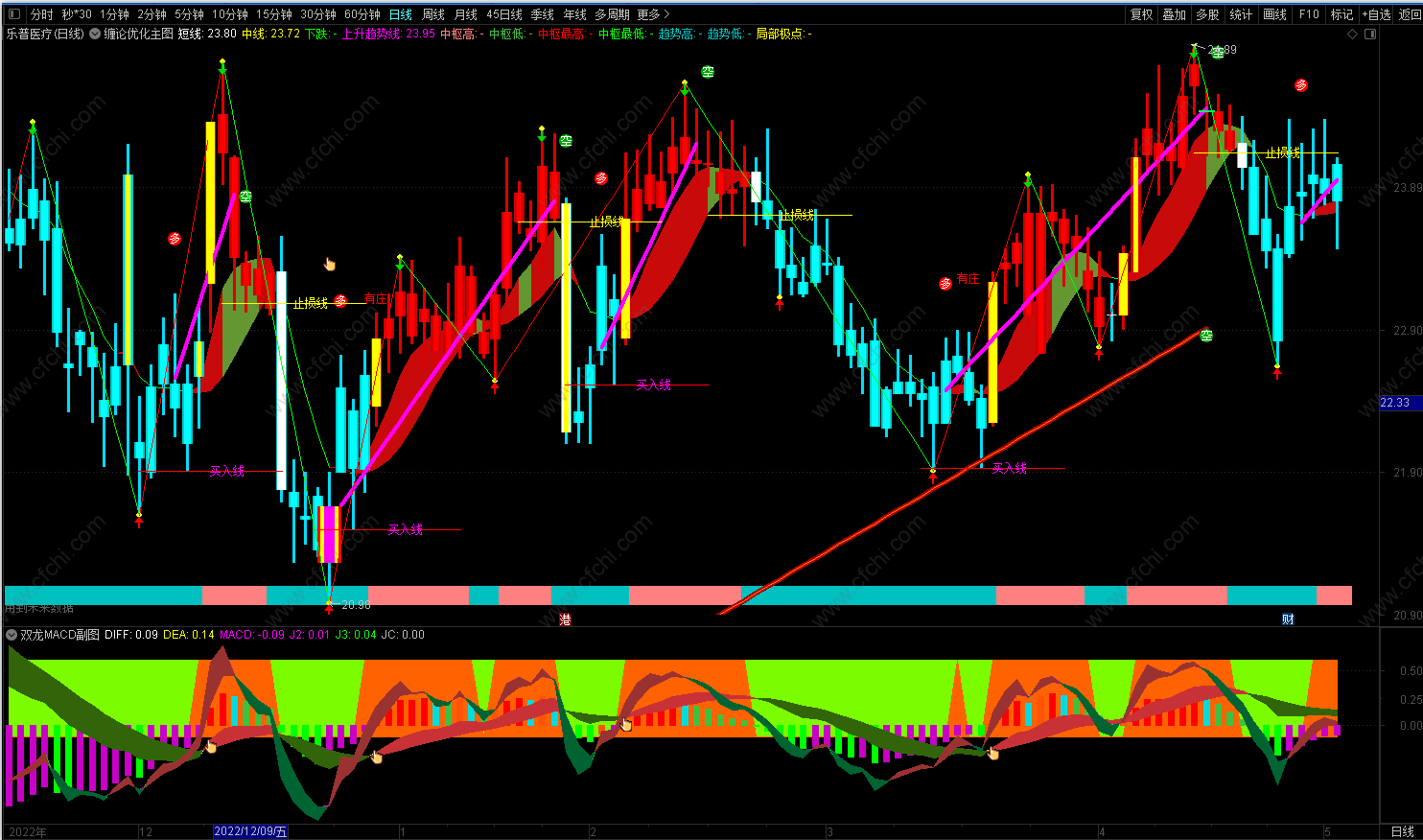The height and width of the screenshot is (840, 1423).
Task: Add stock via +自选 button
Action: [1376, 14]
